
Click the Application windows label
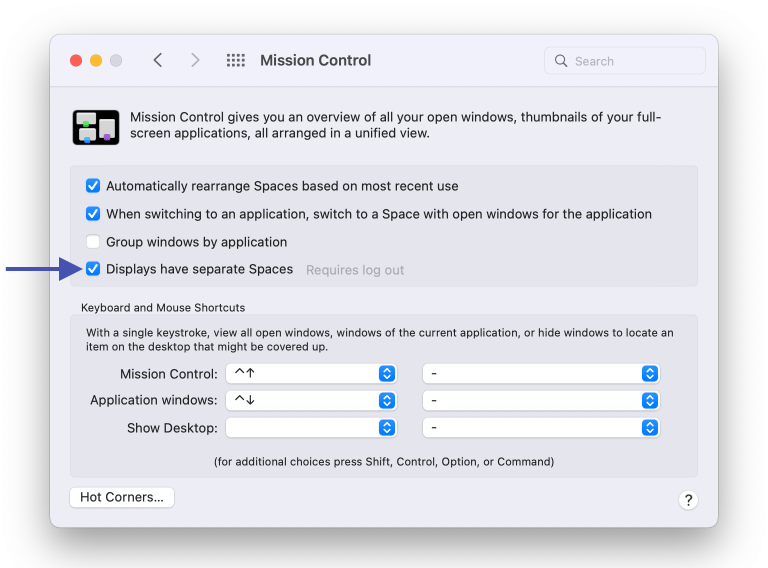coord(154,400)
